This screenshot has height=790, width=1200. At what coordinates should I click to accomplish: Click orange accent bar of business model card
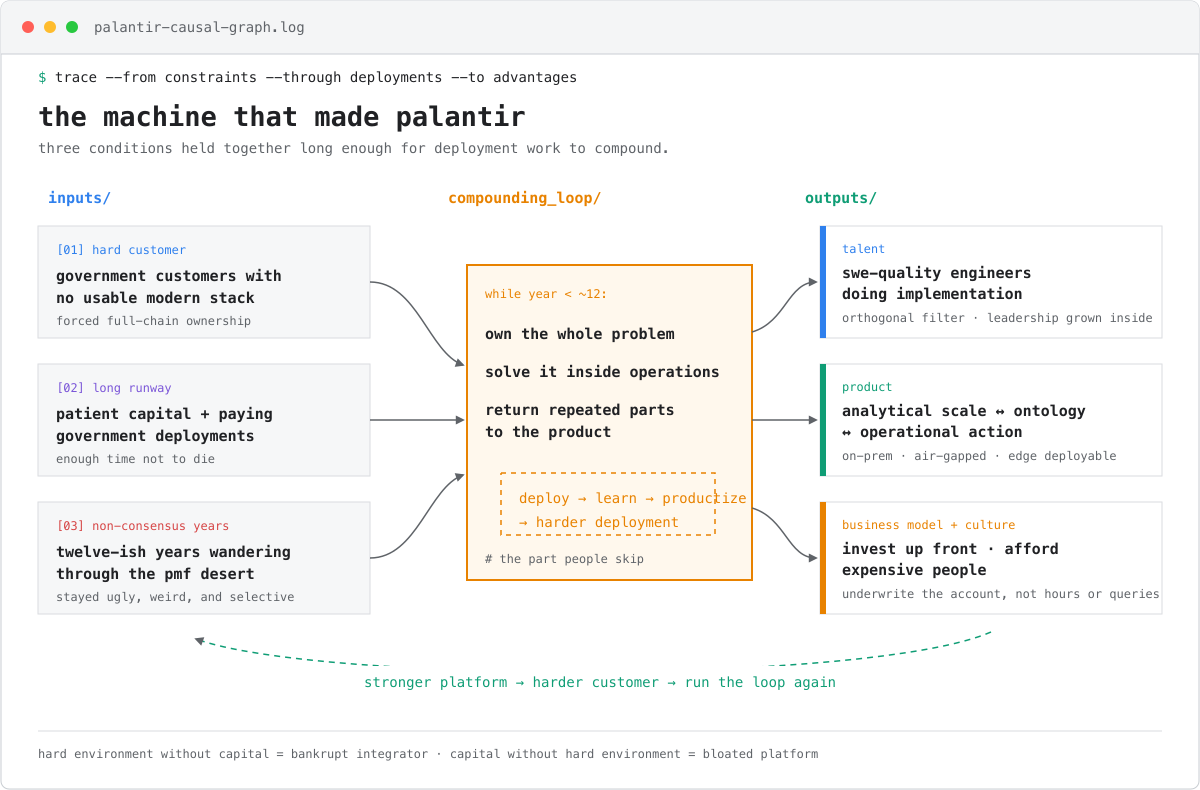coord(823,558)
